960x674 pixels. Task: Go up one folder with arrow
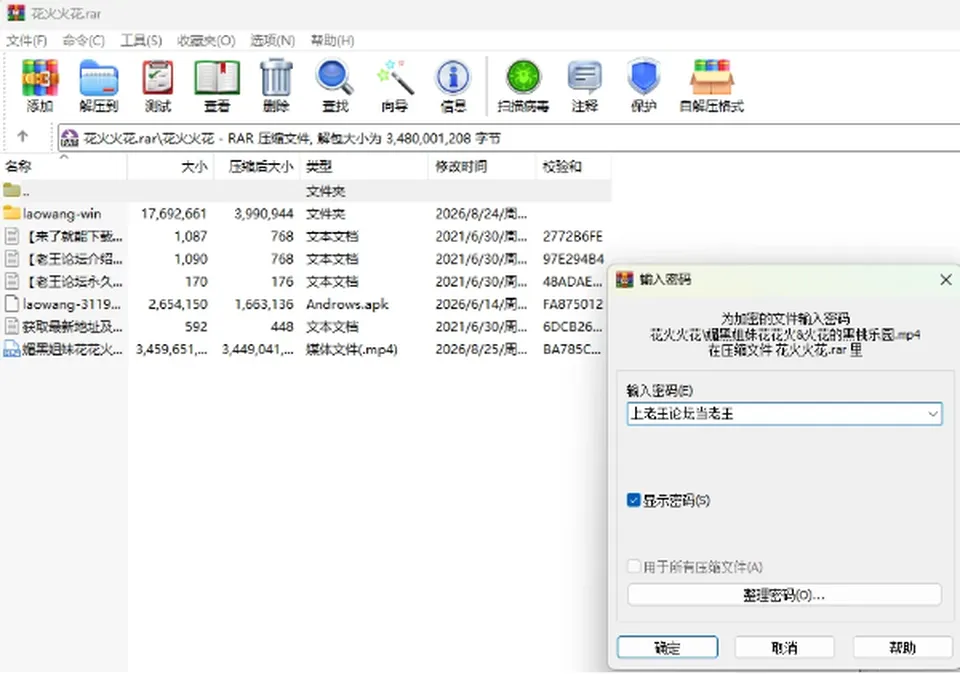click(23, 137)
